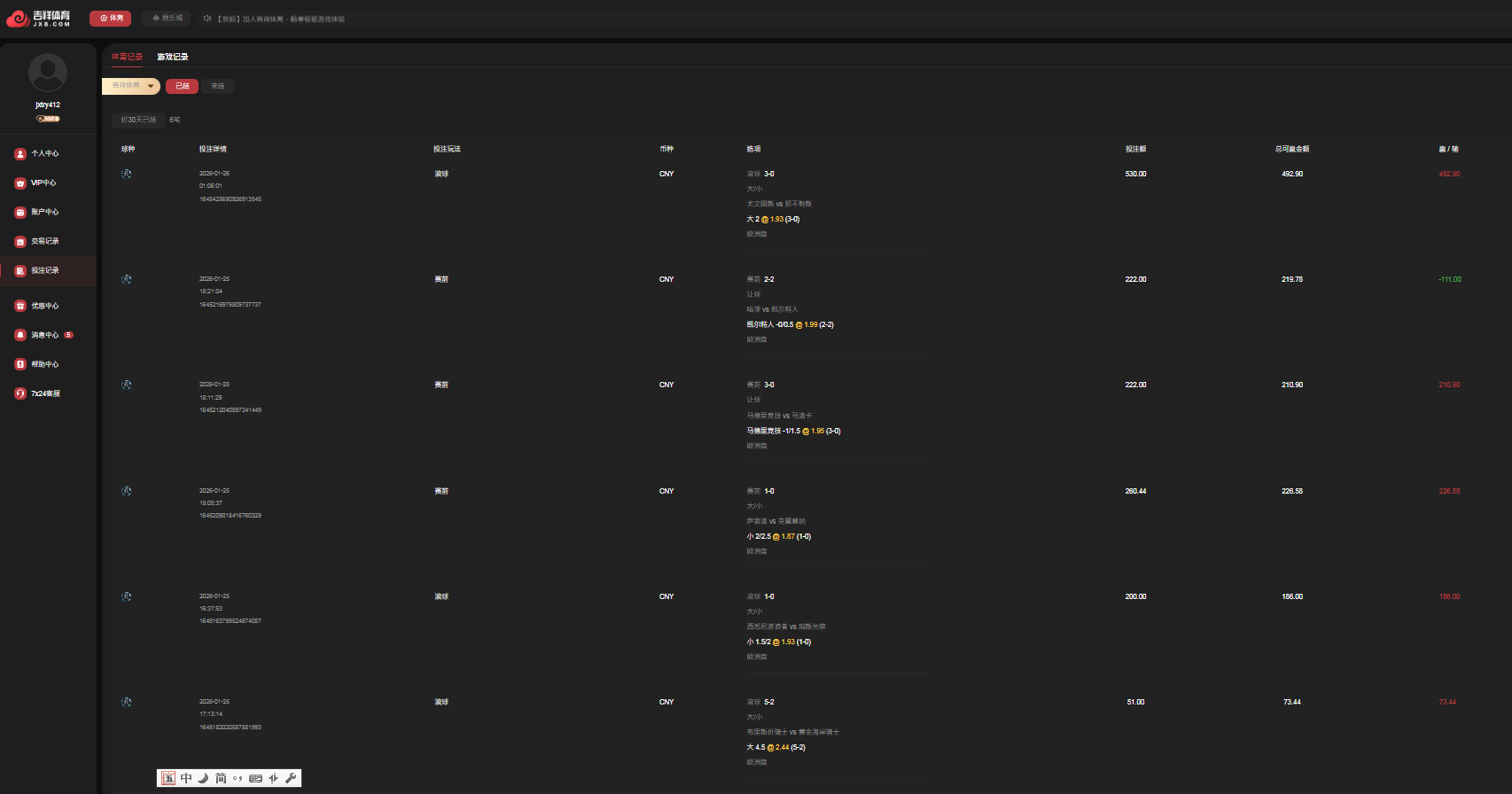Select the 体育记录 tab
The height and width of the screenshot is (794, 1512).
127,57
